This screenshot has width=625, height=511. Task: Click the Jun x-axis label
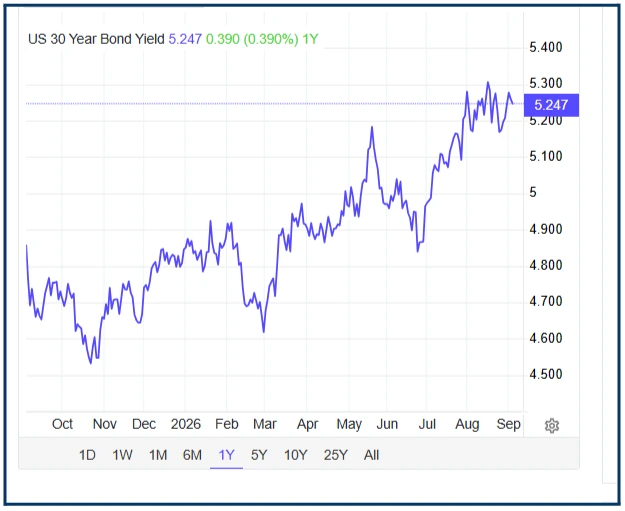click(387, 424)
